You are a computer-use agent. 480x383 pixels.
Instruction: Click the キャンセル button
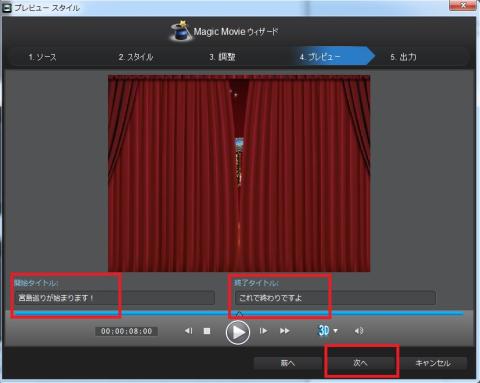coord(433,363)
